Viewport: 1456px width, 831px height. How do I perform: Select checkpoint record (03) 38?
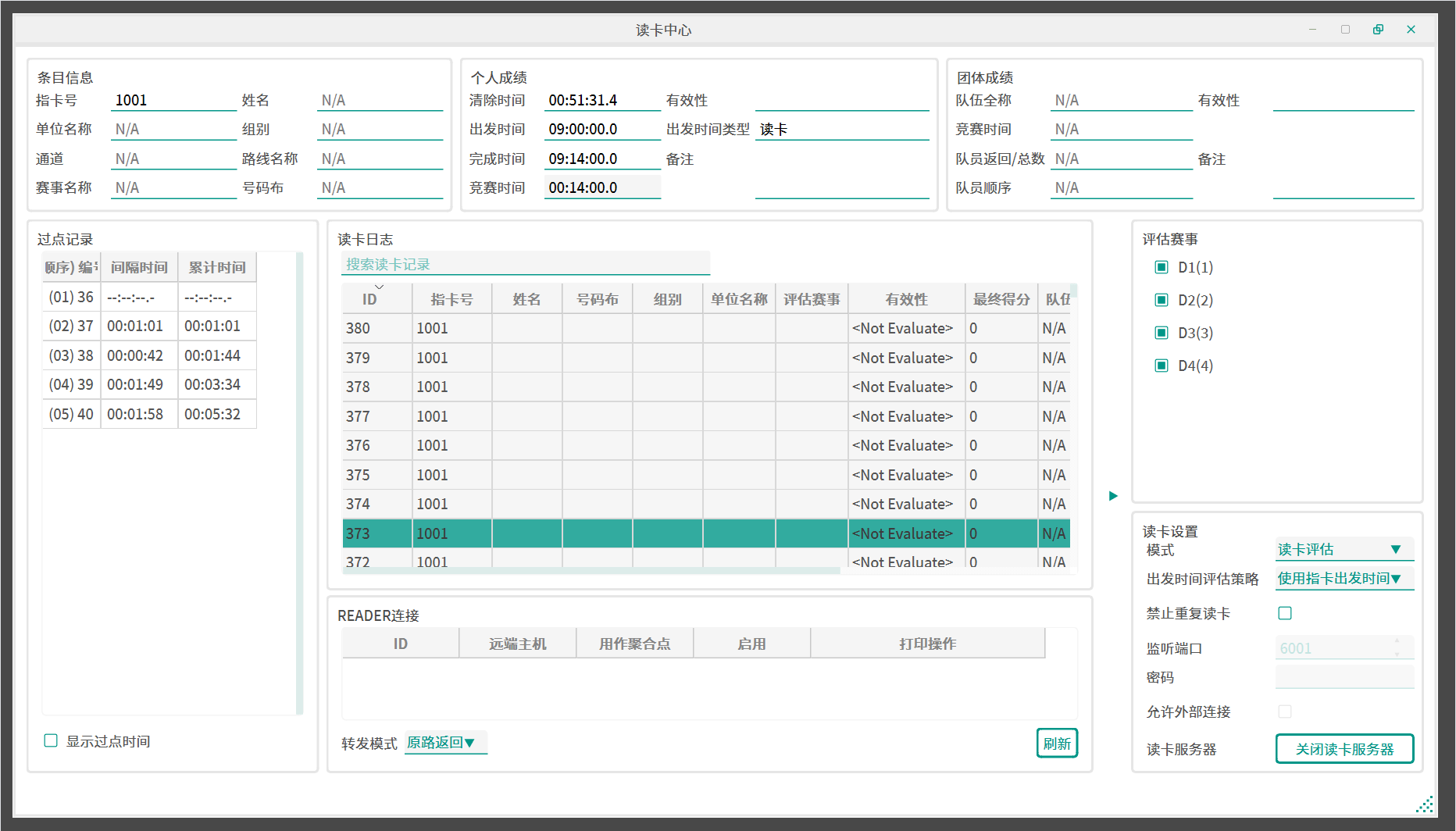click(x=148, y=355)
